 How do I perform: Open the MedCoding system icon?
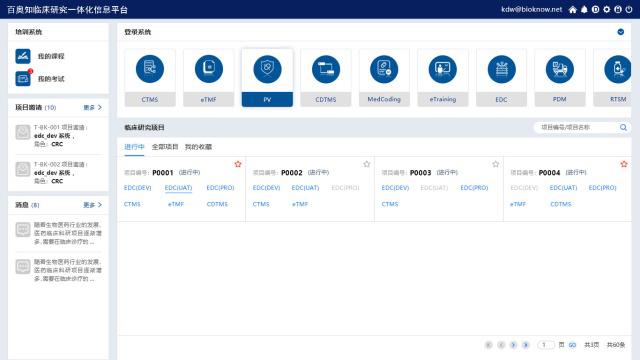click(384, 69)
